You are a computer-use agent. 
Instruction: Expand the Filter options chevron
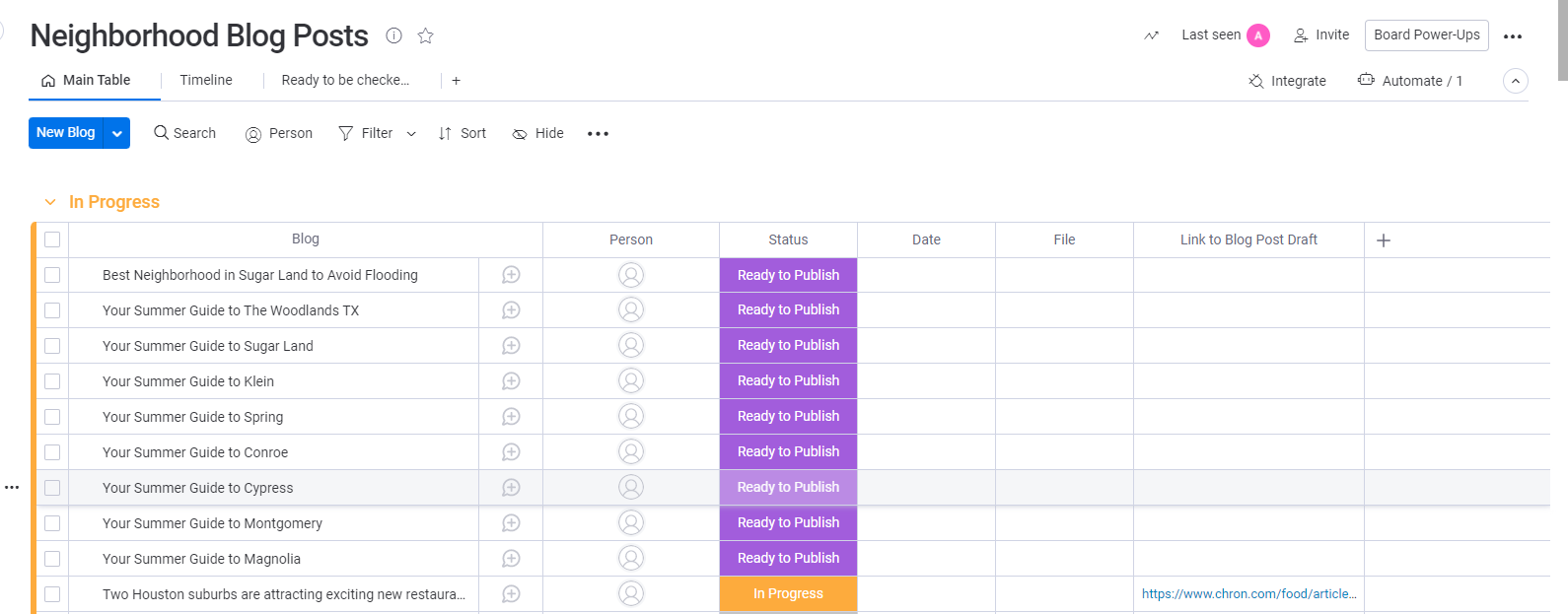click(x=411, y=134)
